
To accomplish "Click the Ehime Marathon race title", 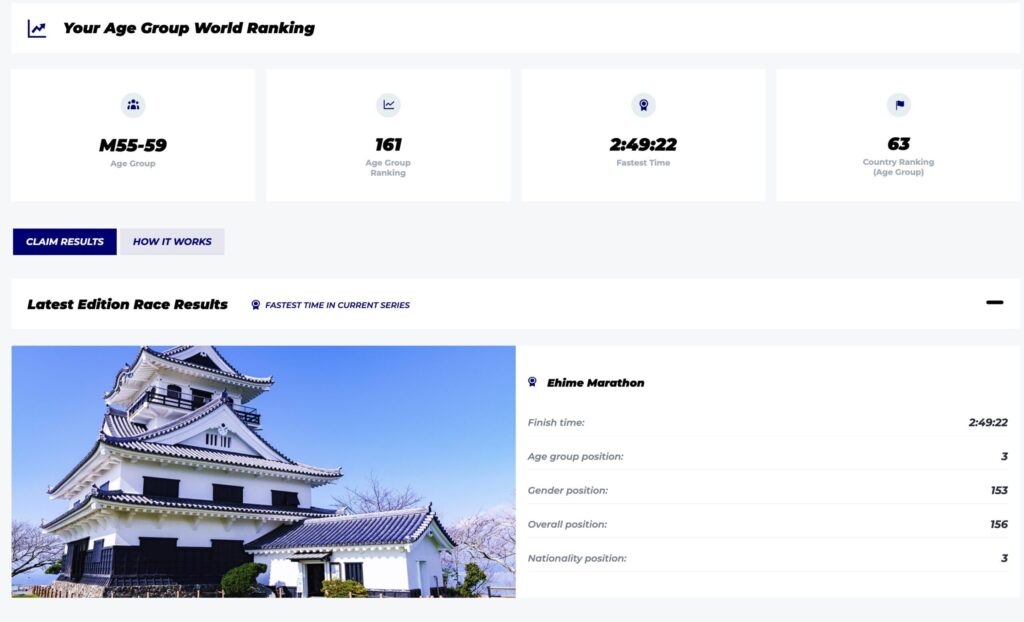I will point(595,383).
